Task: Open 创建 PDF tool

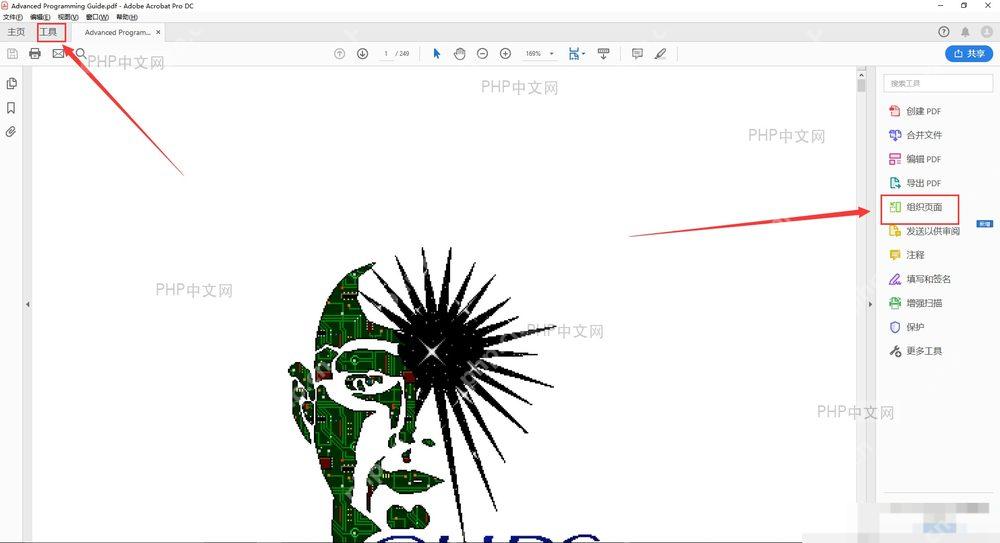Action: (x=915, y=111)
